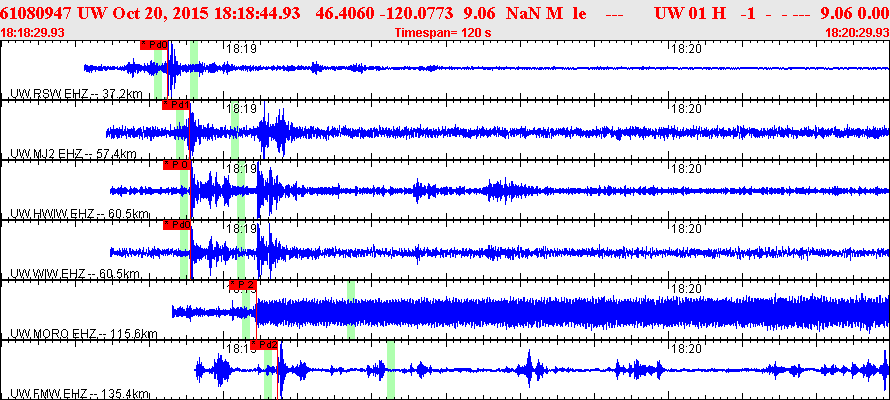Click the second green phase bar on WIW trace

pyautogui.click(x=241, y=249)
